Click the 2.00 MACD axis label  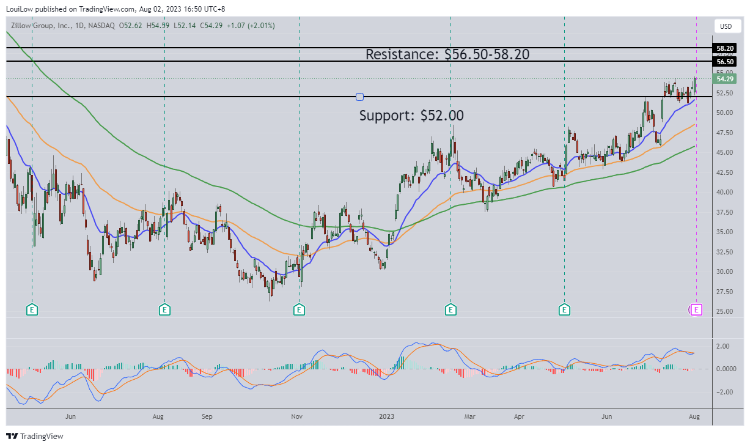pyautogui.click(x=723, y=346)
